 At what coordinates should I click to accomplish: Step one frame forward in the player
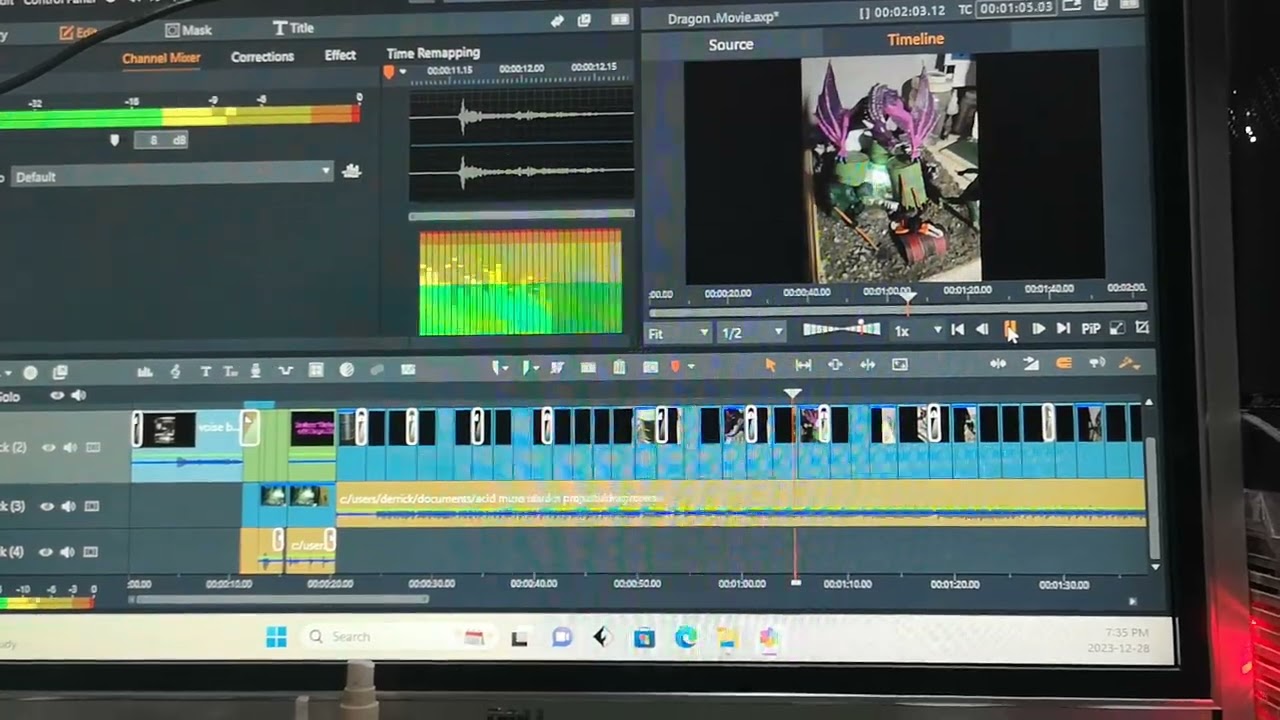(1038, 328)
